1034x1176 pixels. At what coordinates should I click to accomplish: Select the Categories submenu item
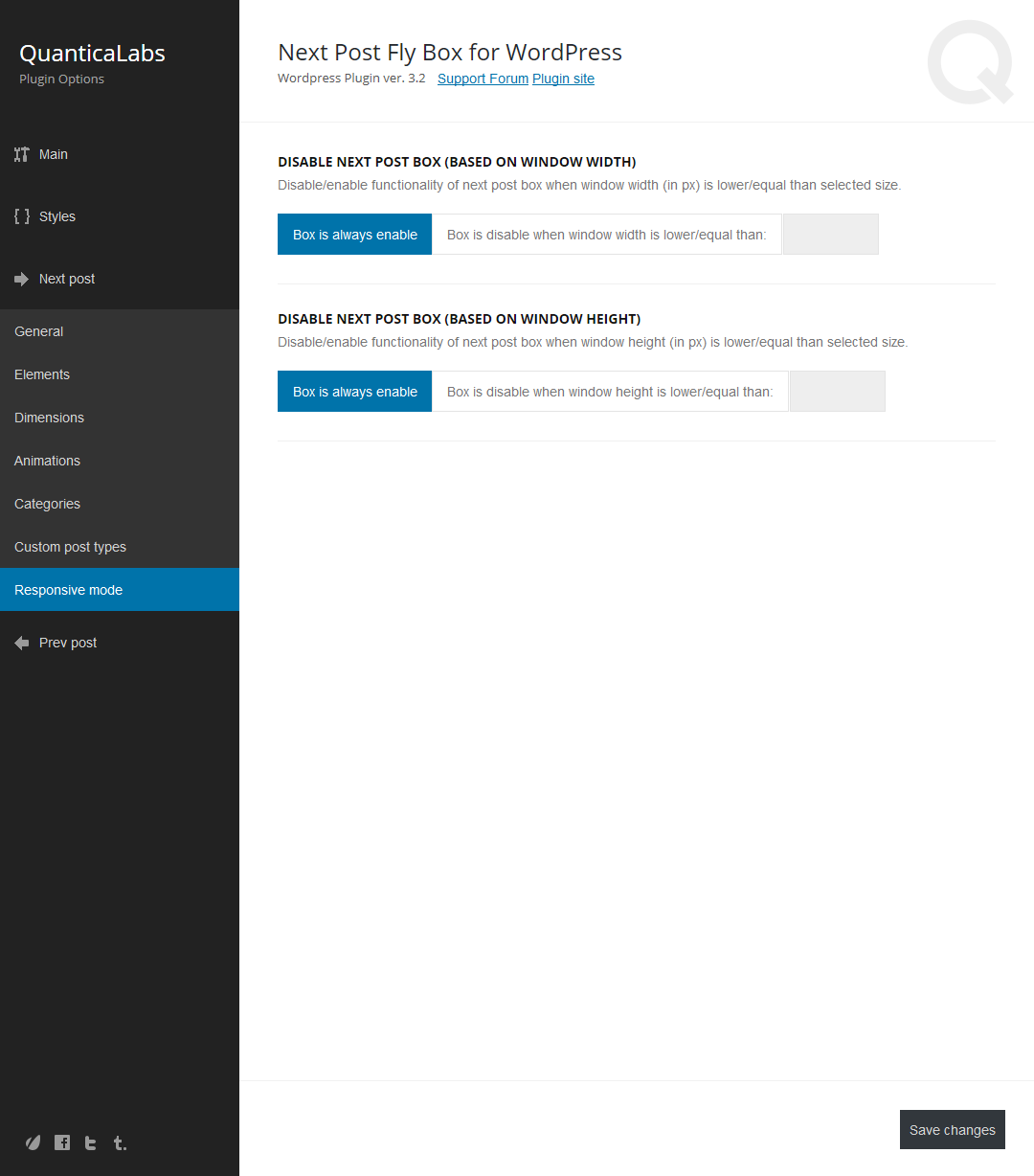coord(120,504)
